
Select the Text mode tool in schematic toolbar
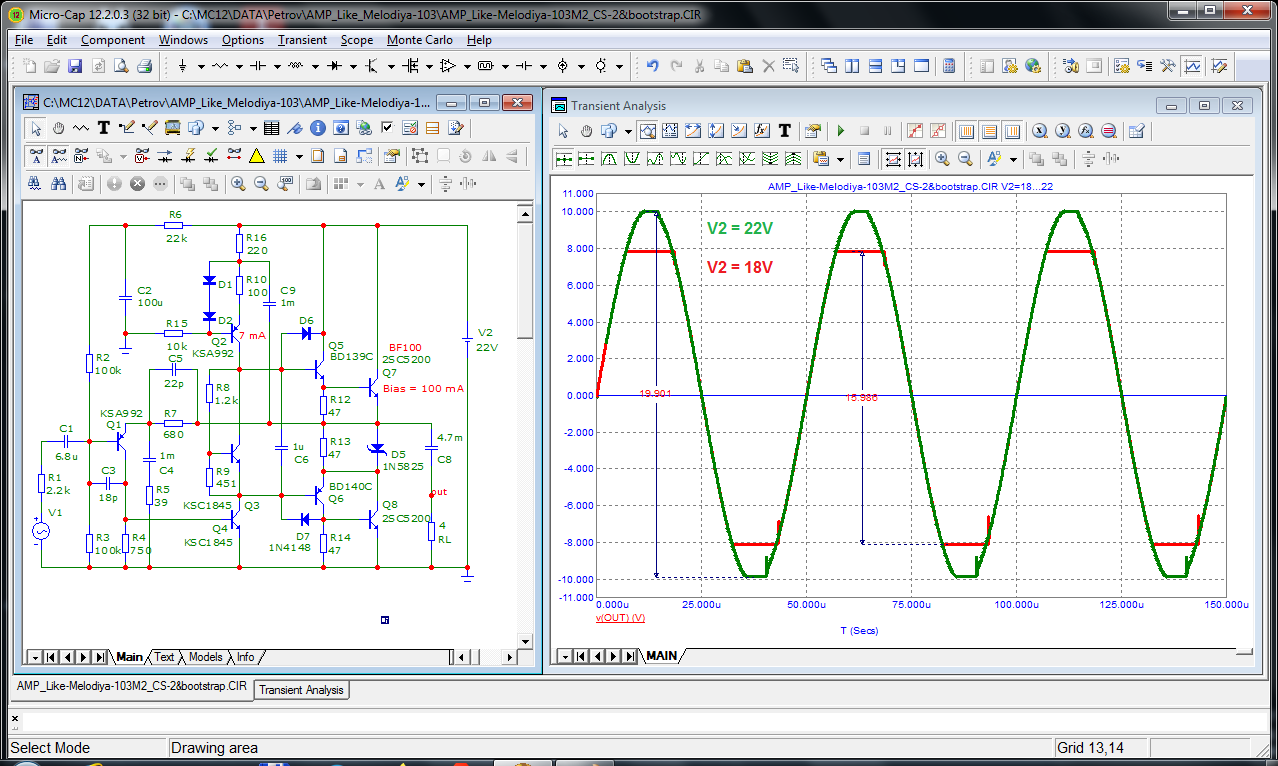104,128
